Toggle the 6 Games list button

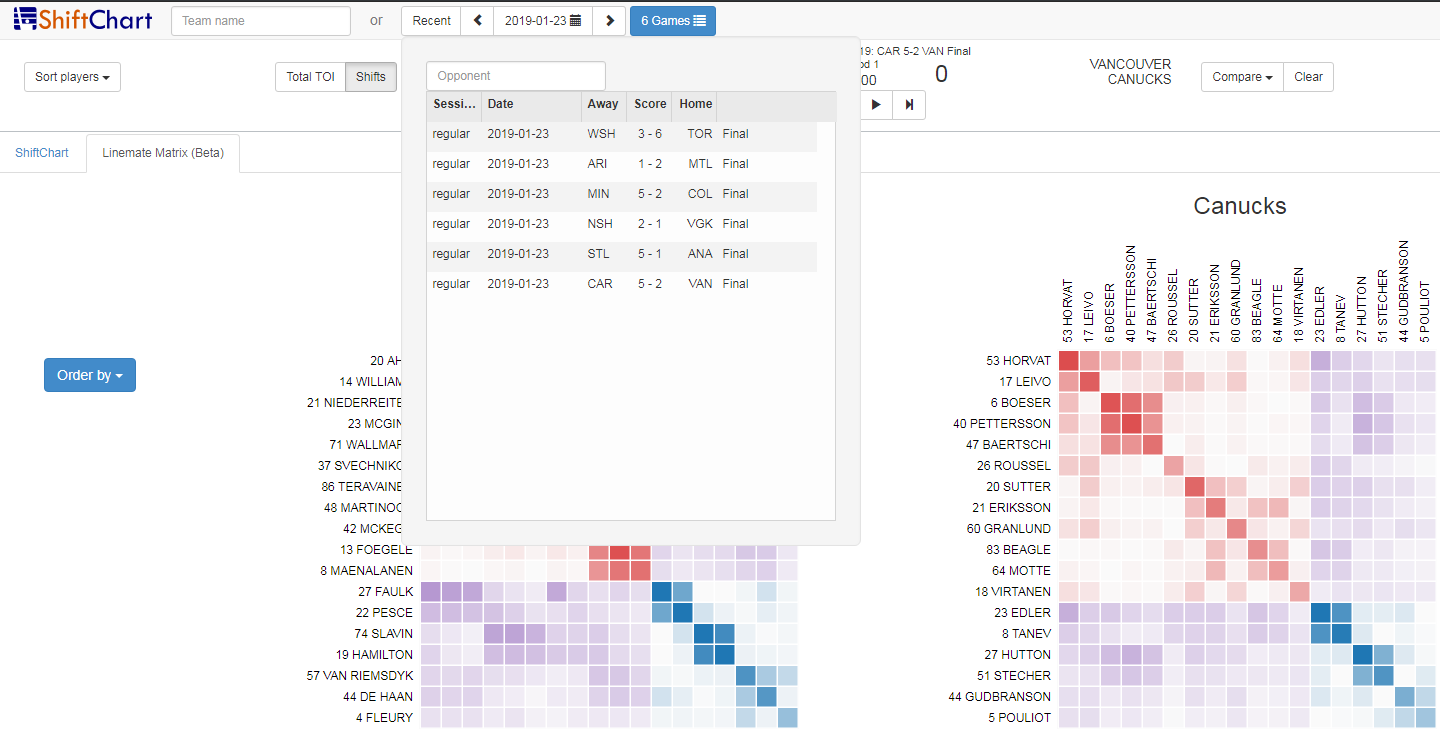[x=673, y=21]
